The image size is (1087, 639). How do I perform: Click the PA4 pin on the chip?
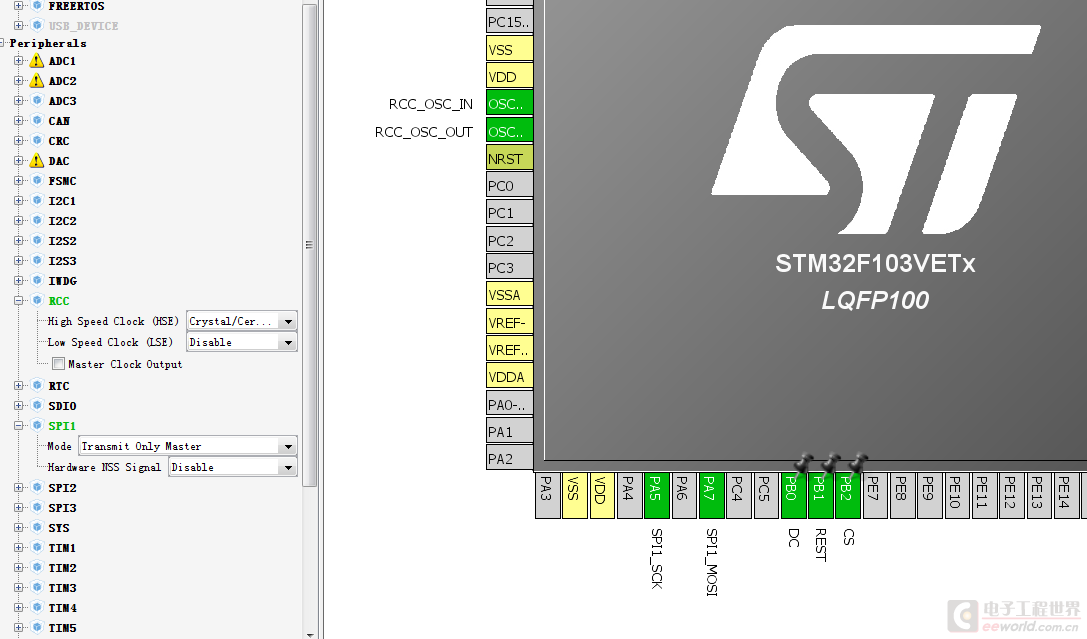[629, 496]
